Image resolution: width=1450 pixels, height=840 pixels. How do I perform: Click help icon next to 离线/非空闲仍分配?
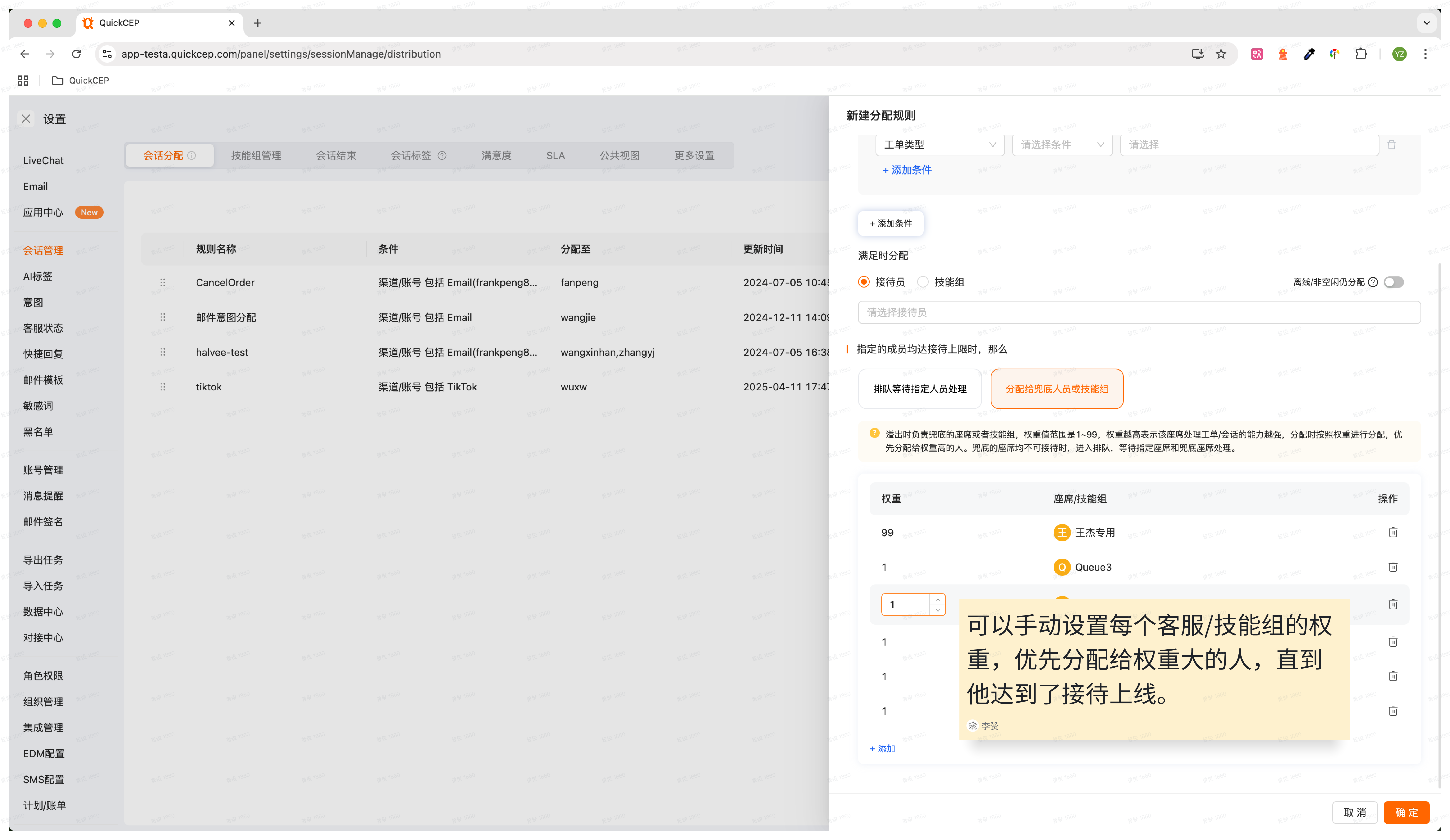(x=1373, y=282)
